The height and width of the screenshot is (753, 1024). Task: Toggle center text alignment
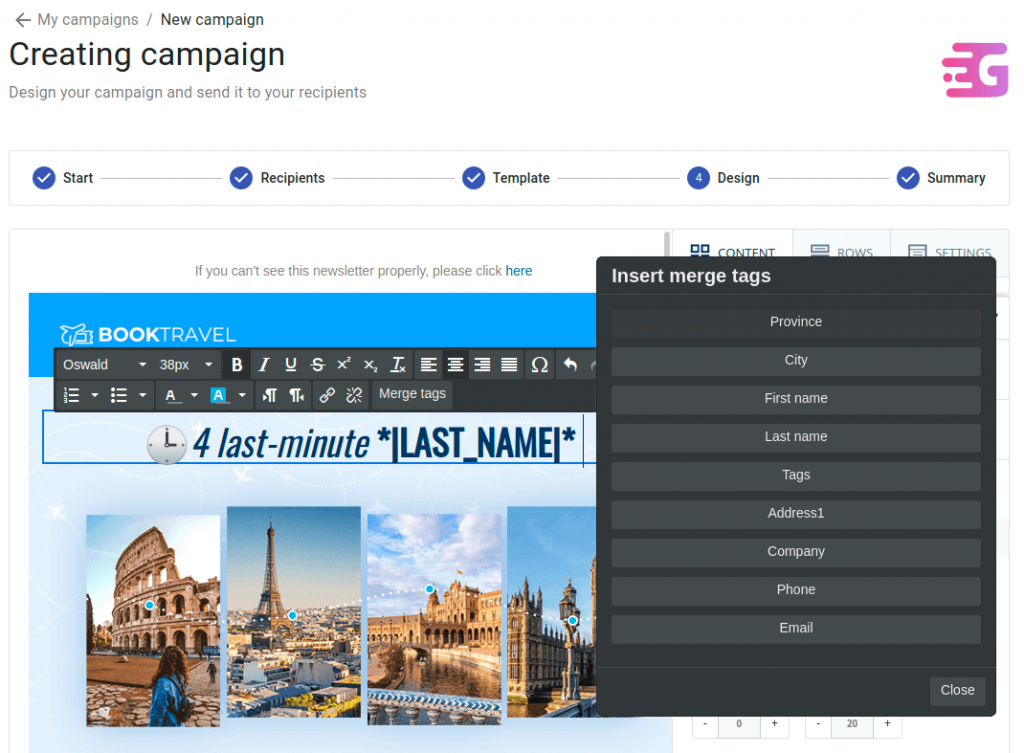pos(455,365)
